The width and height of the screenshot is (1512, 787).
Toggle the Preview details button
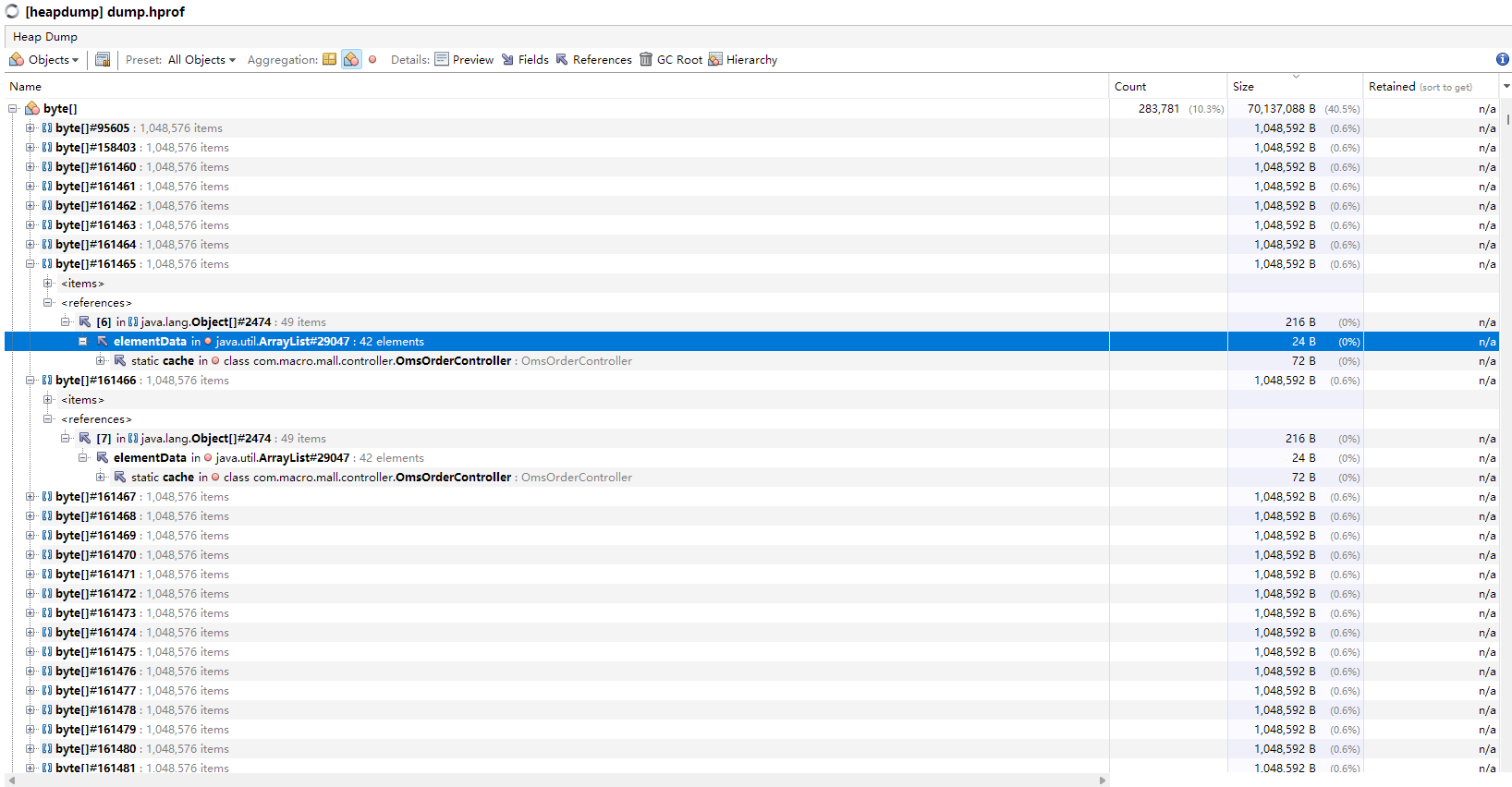(x=464, y=59)
